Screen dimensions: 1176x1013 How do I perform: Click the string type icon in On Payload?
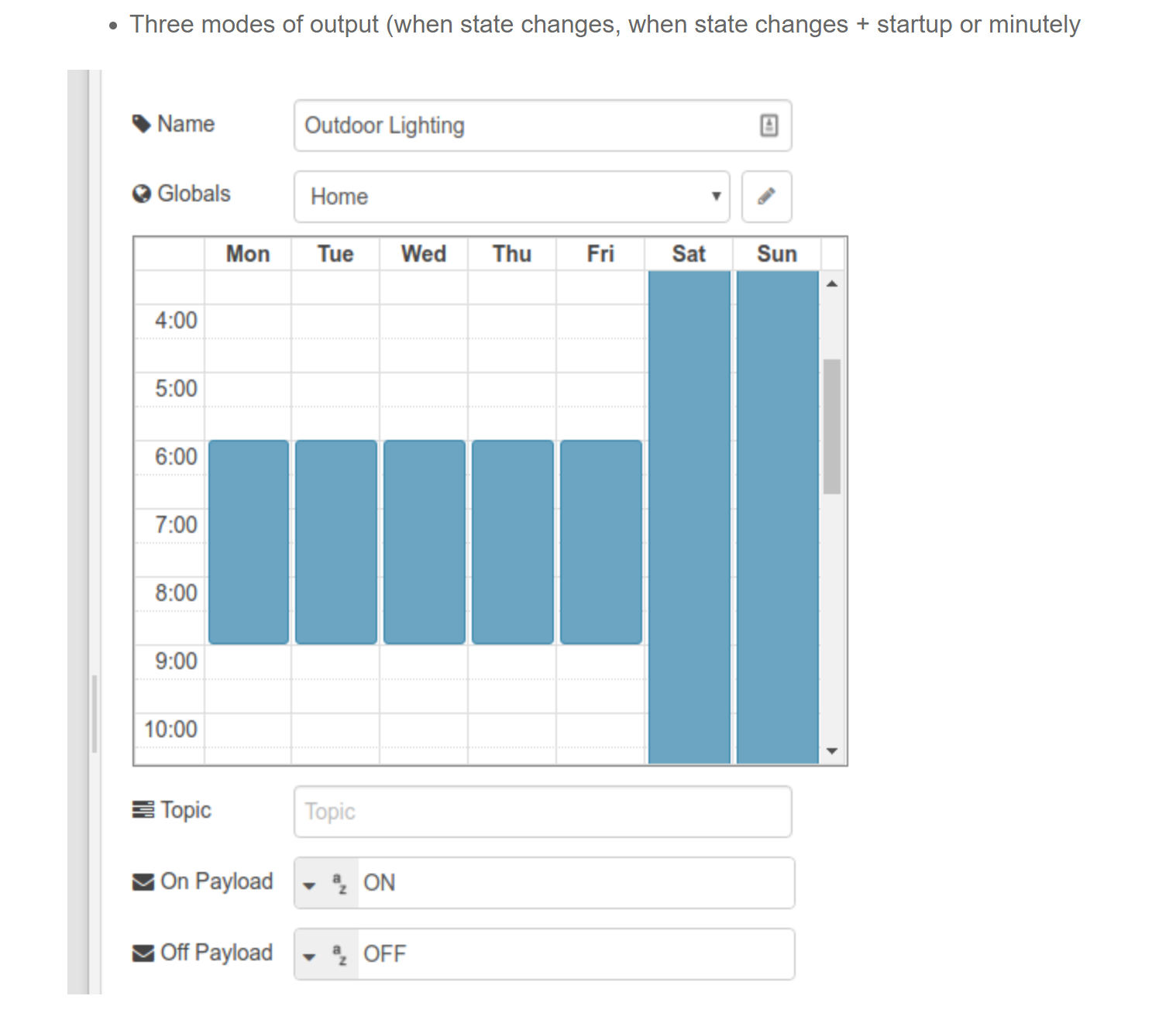tap(339, 883)
